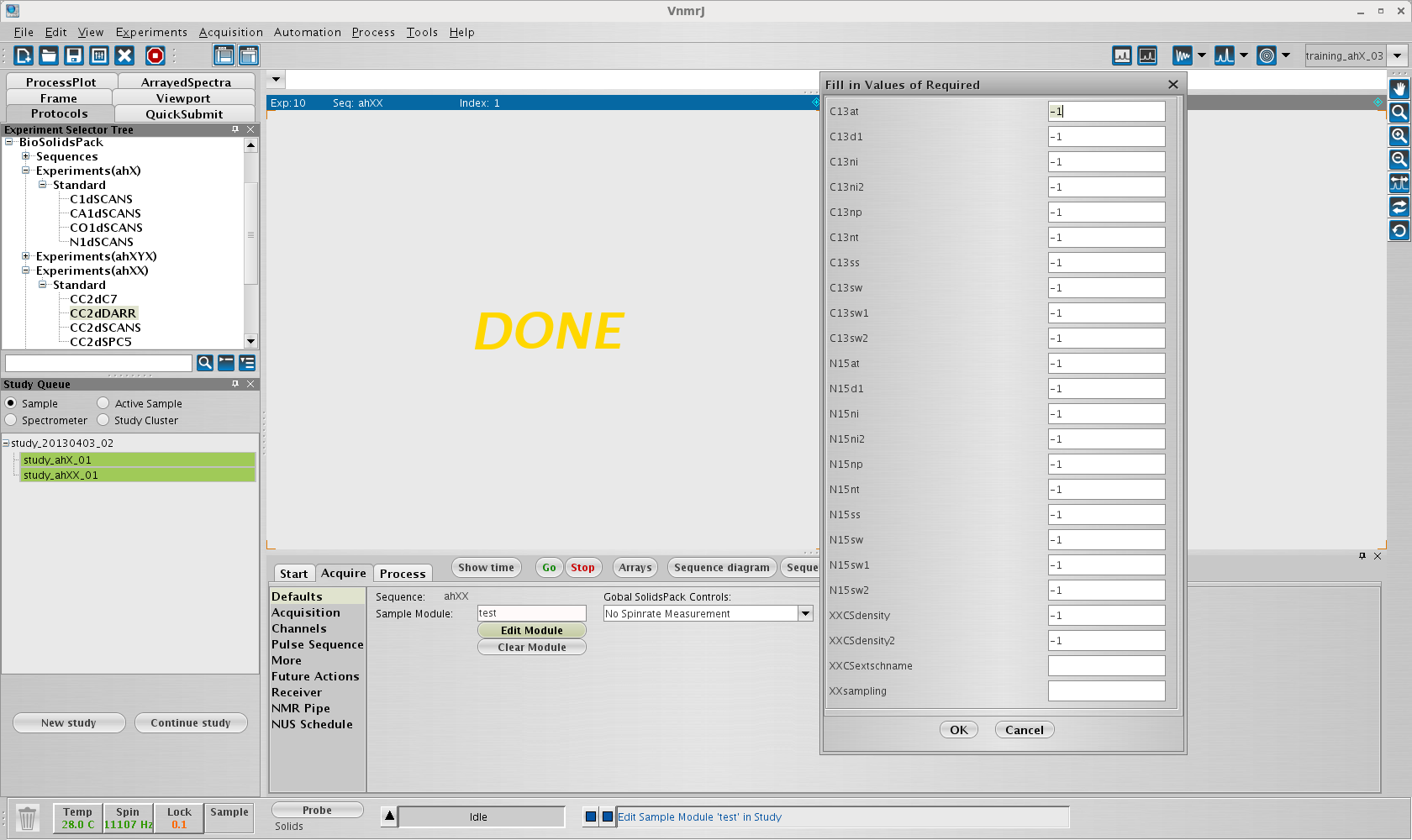This screenshot has height=840, width=1412.
Task: Open the Acquisition menu
Action: coord(230,32)
